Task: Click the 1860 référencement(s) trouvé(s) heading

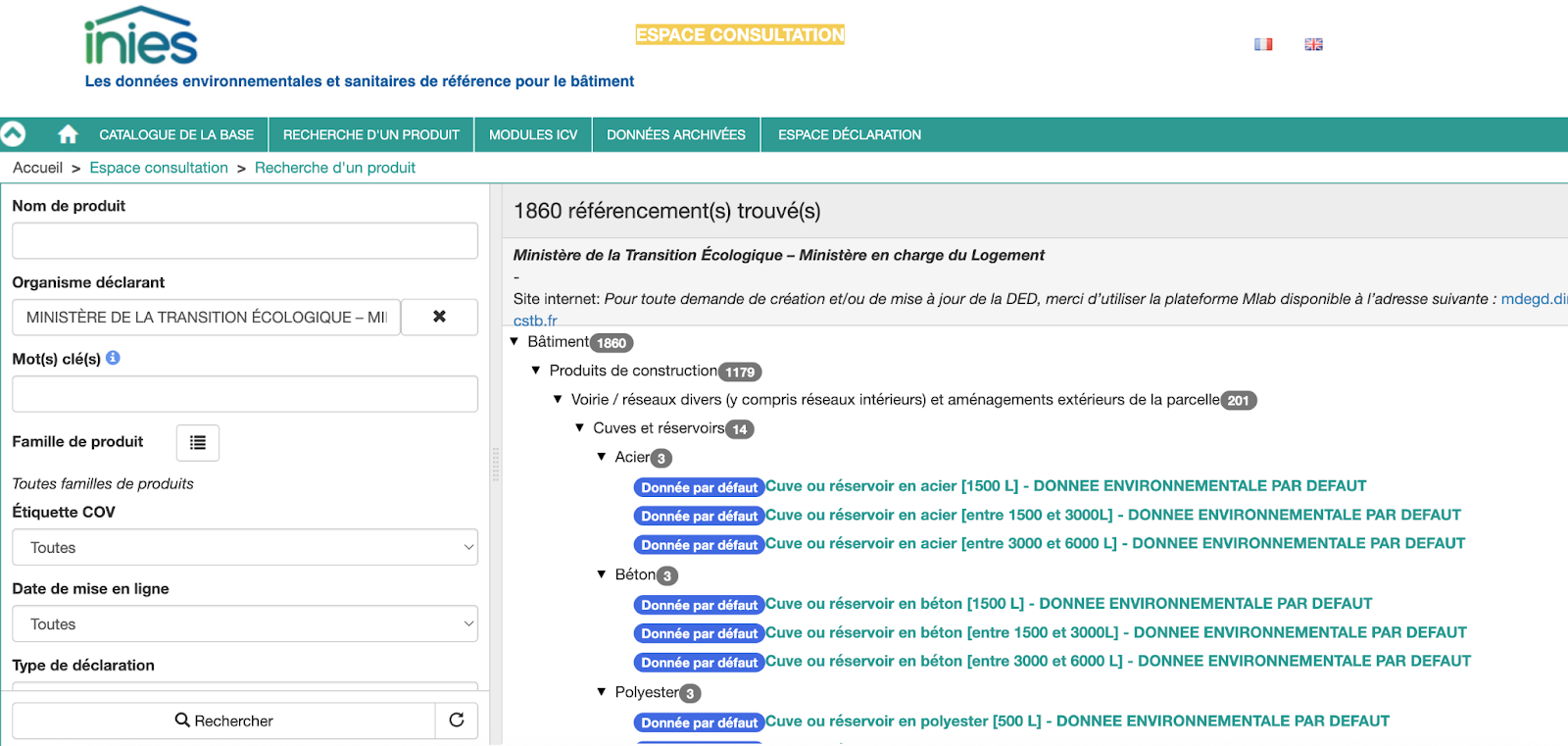Action: click(667, 211)
